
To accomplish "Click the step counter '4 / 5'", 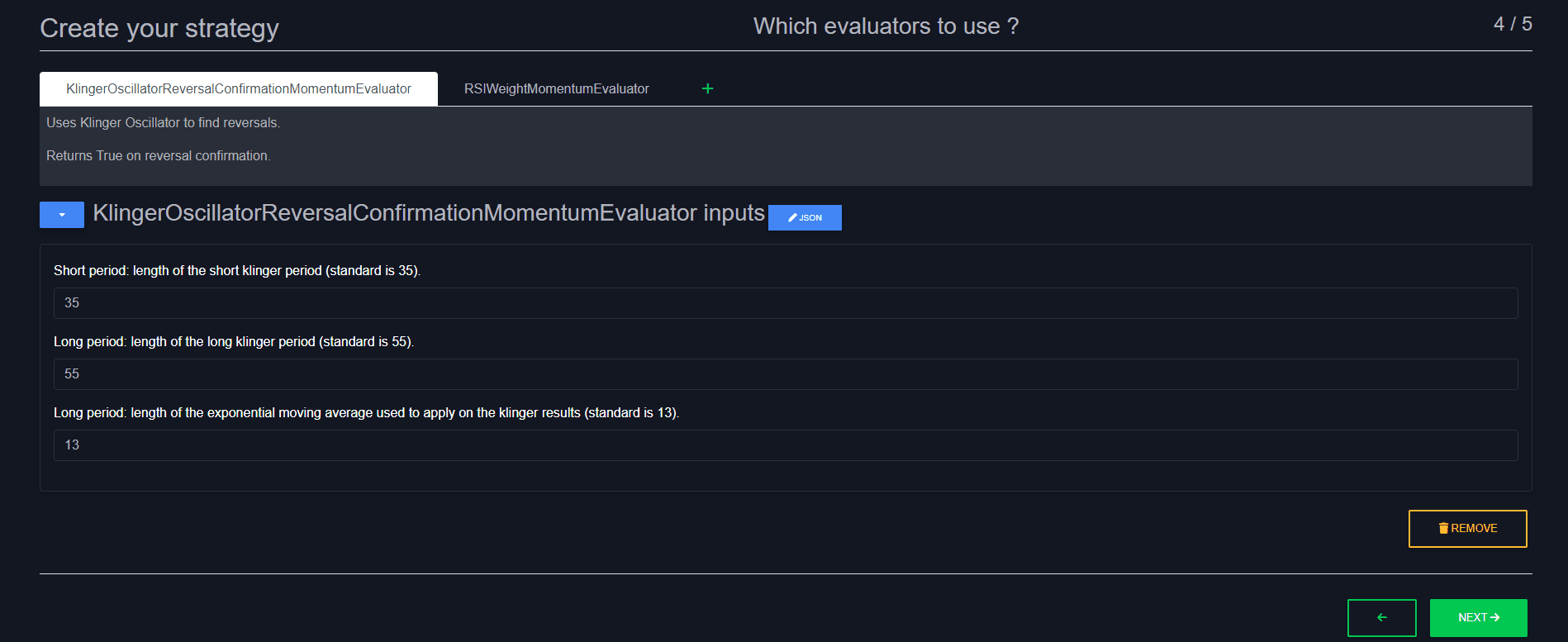I will coord(1513,24).
